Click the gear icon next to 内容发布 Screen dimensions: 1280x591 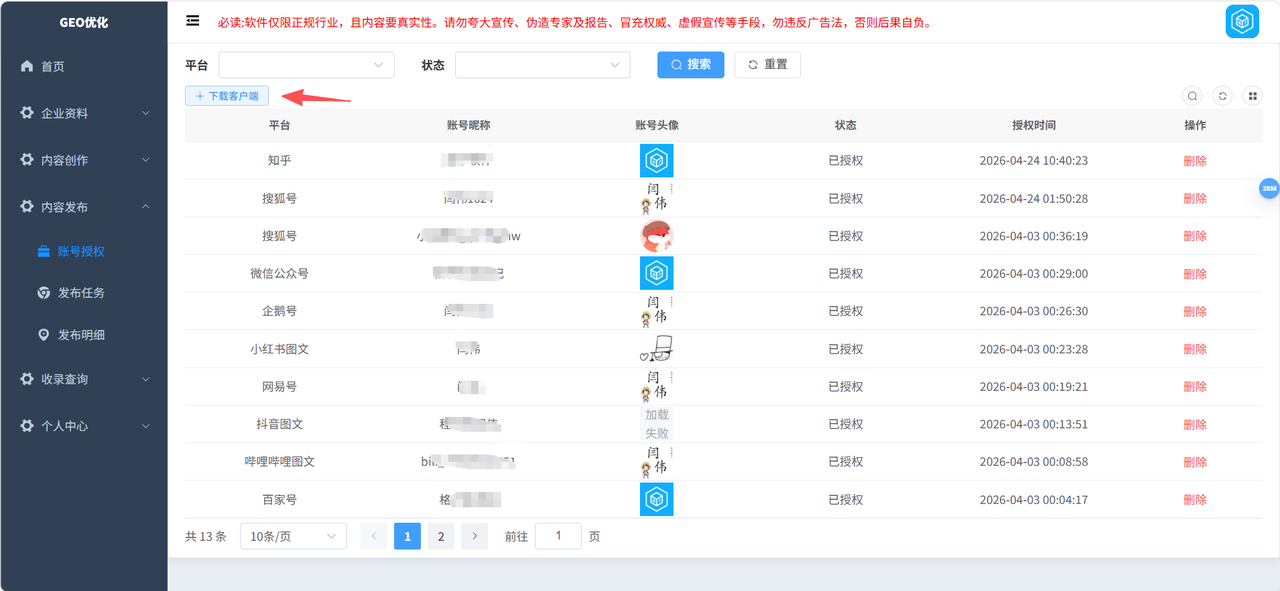tap(27, 207)
